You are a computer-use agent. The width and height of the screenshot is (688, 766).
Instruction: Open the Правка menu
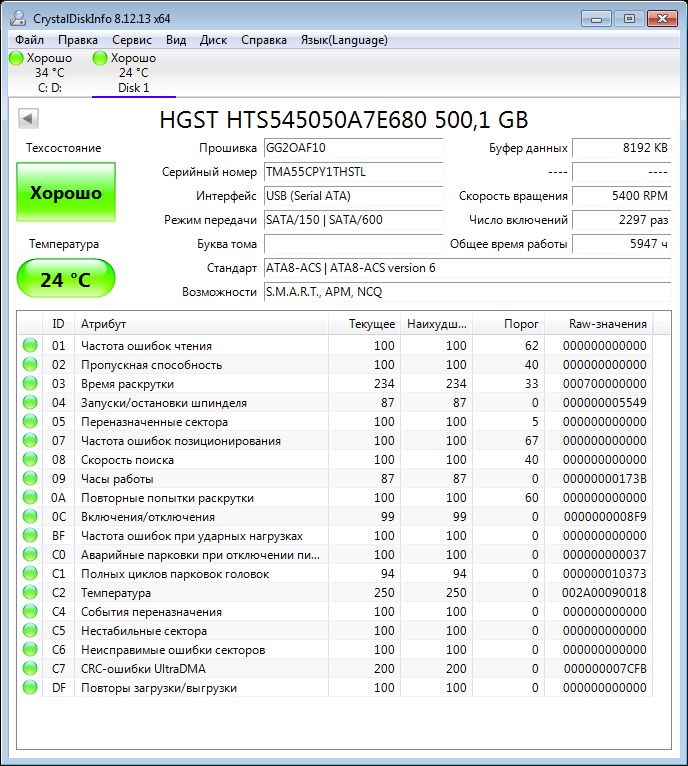(78, 40)
